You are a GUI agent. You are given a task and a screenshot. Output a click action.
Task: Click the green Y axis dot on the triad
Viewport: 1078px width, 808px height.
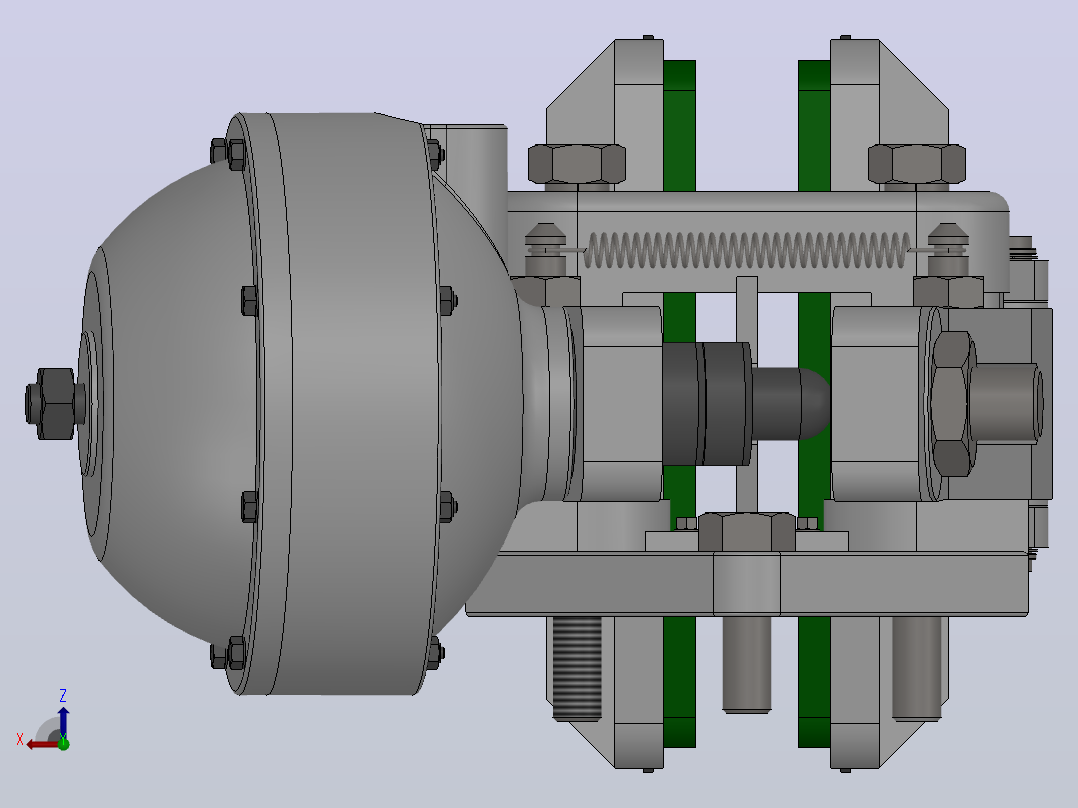tap(63, 743)
